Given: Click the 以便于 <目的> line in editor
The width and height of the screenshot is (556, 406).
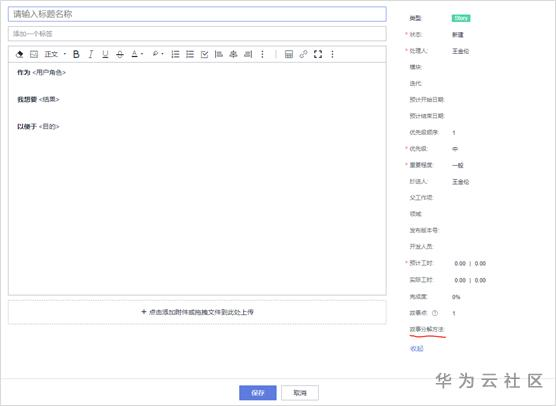Looking at the screenshot, I should tap(38, 127).
